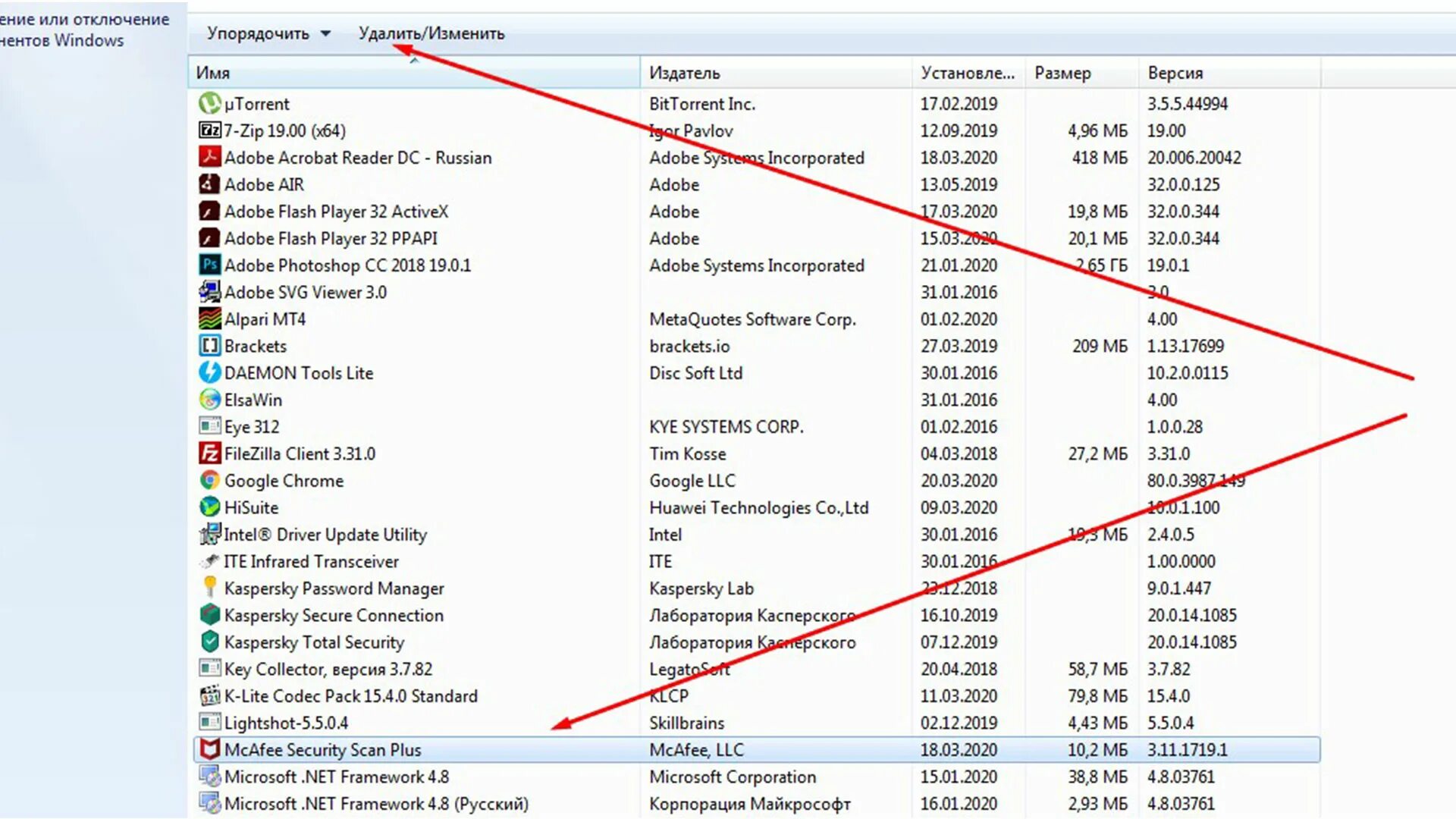Click the Удалить/Изменить toolbar button

(431, 33)
